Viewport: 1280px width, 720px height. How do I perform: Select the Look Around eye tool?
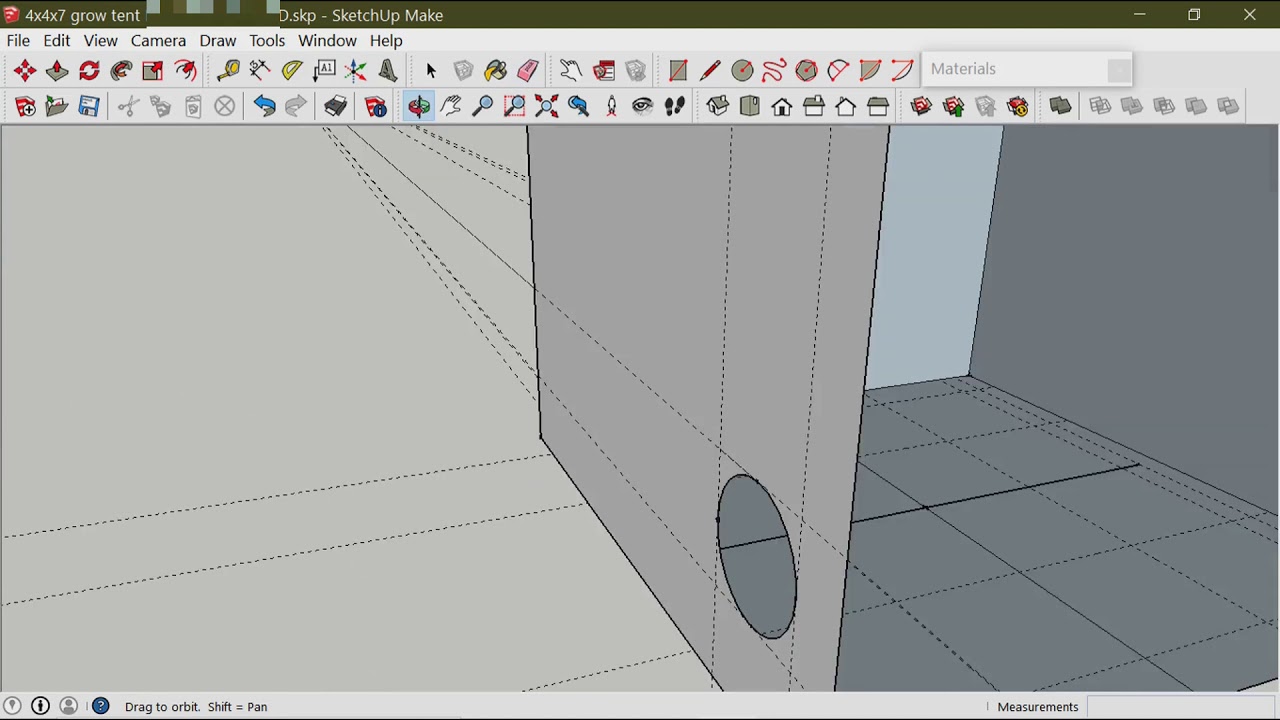tap(643, 106)
